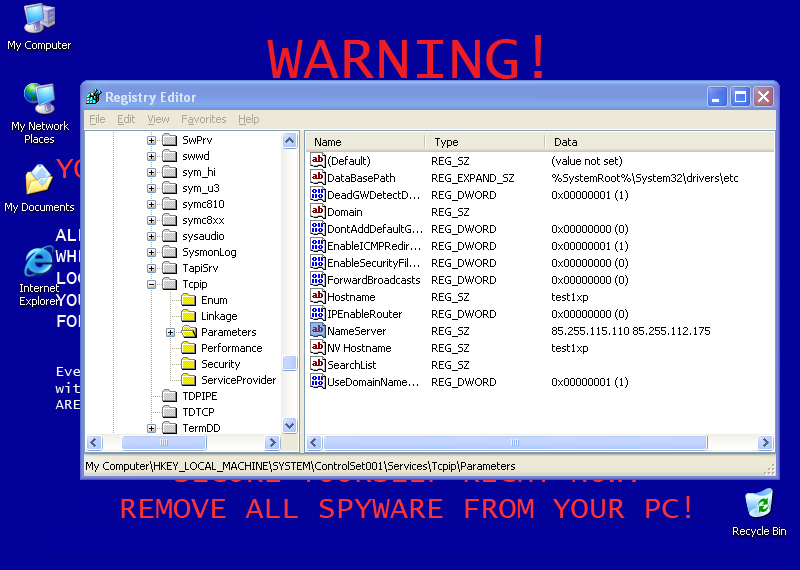800x570 pixels.
Task: Expand the swwd key
Action: coord(151,156)
